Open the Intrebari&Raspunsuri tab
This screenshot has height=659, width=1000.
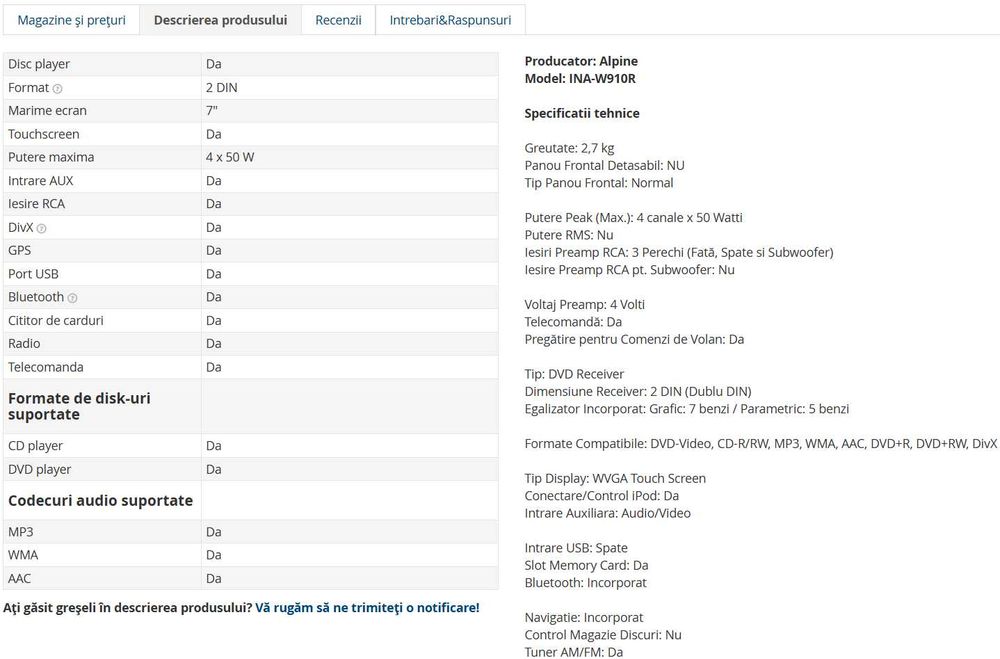[450, 20]
